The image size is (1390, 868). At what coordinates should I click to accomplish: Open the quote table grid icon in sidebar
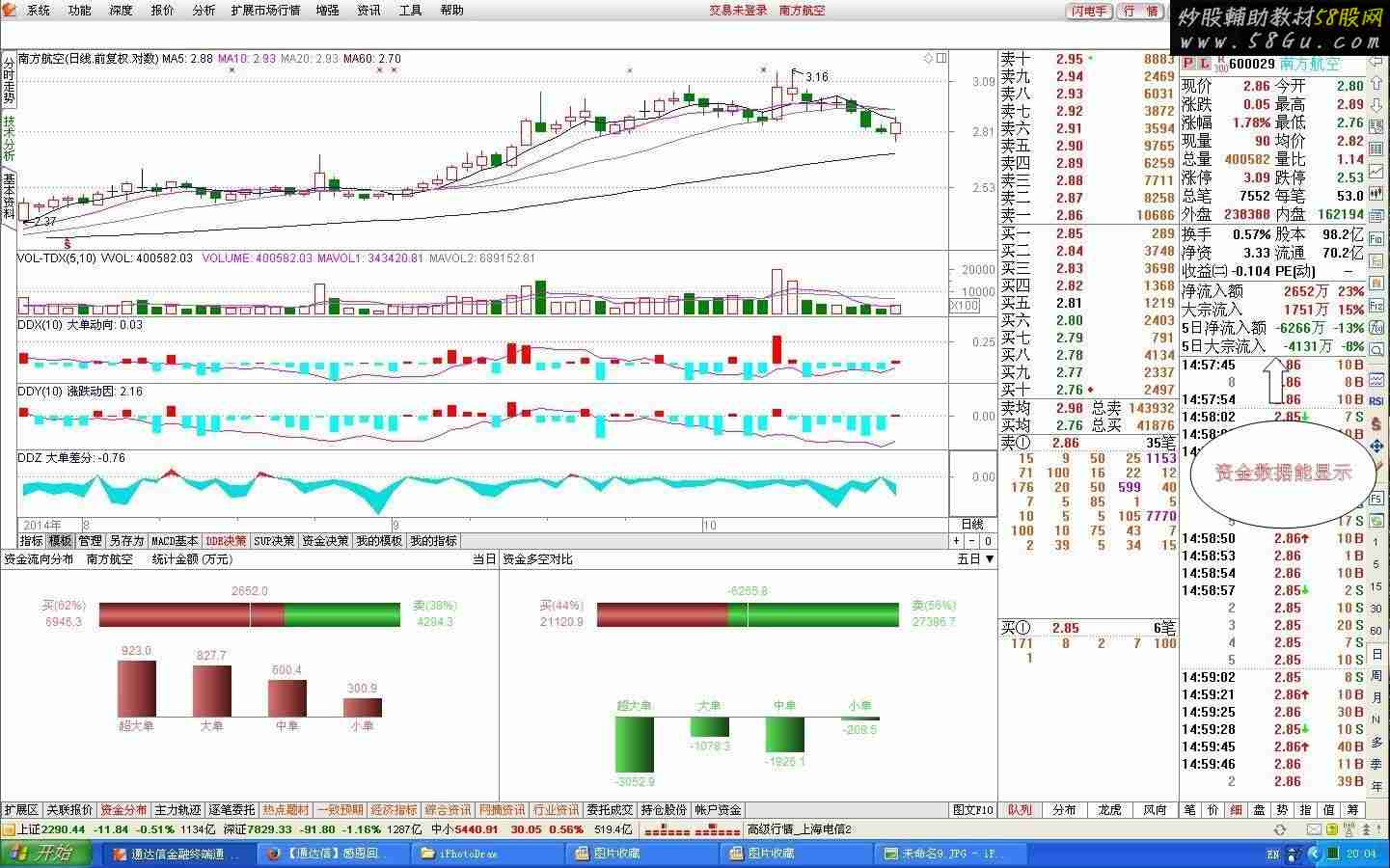coord(1377,149)
